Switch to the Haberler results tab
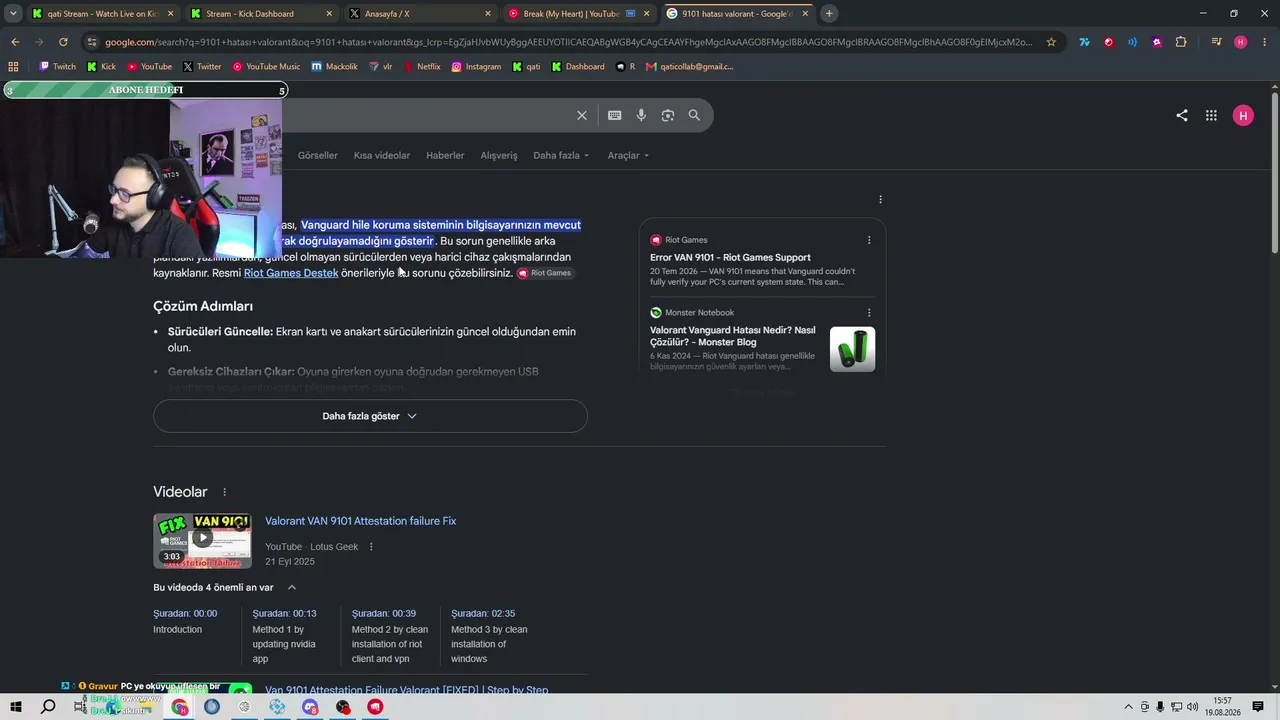 pos(445,155)
